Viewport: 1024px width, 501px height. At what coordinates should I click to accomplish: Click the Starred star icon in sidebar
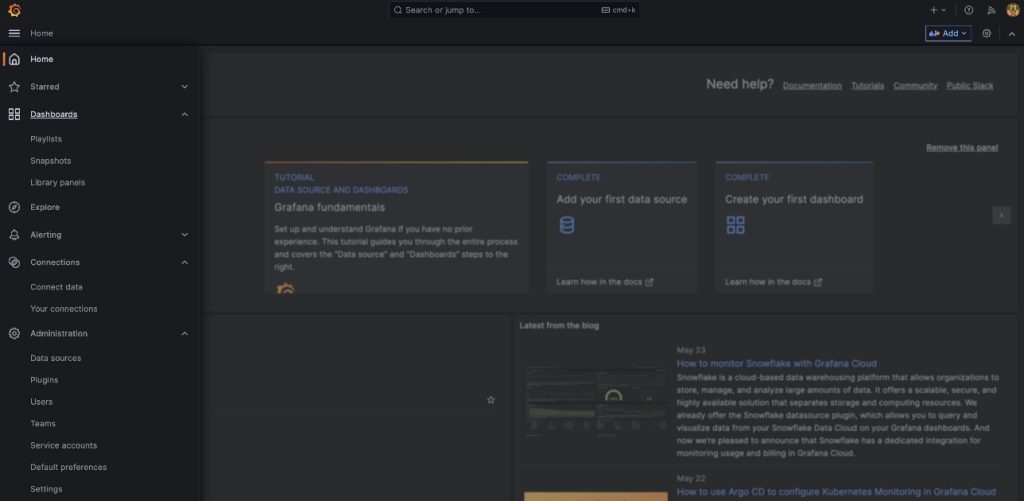14,86
